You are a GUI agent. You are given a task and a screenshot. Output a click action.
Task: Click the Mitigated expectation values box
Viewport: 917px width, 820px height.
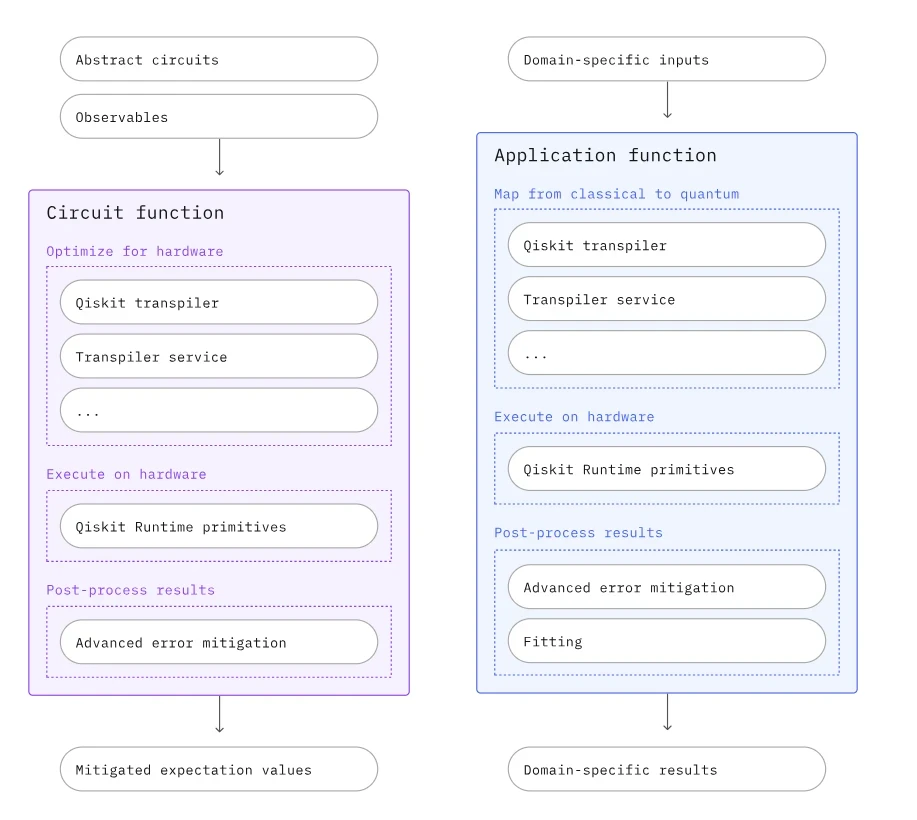pos(219,770)
